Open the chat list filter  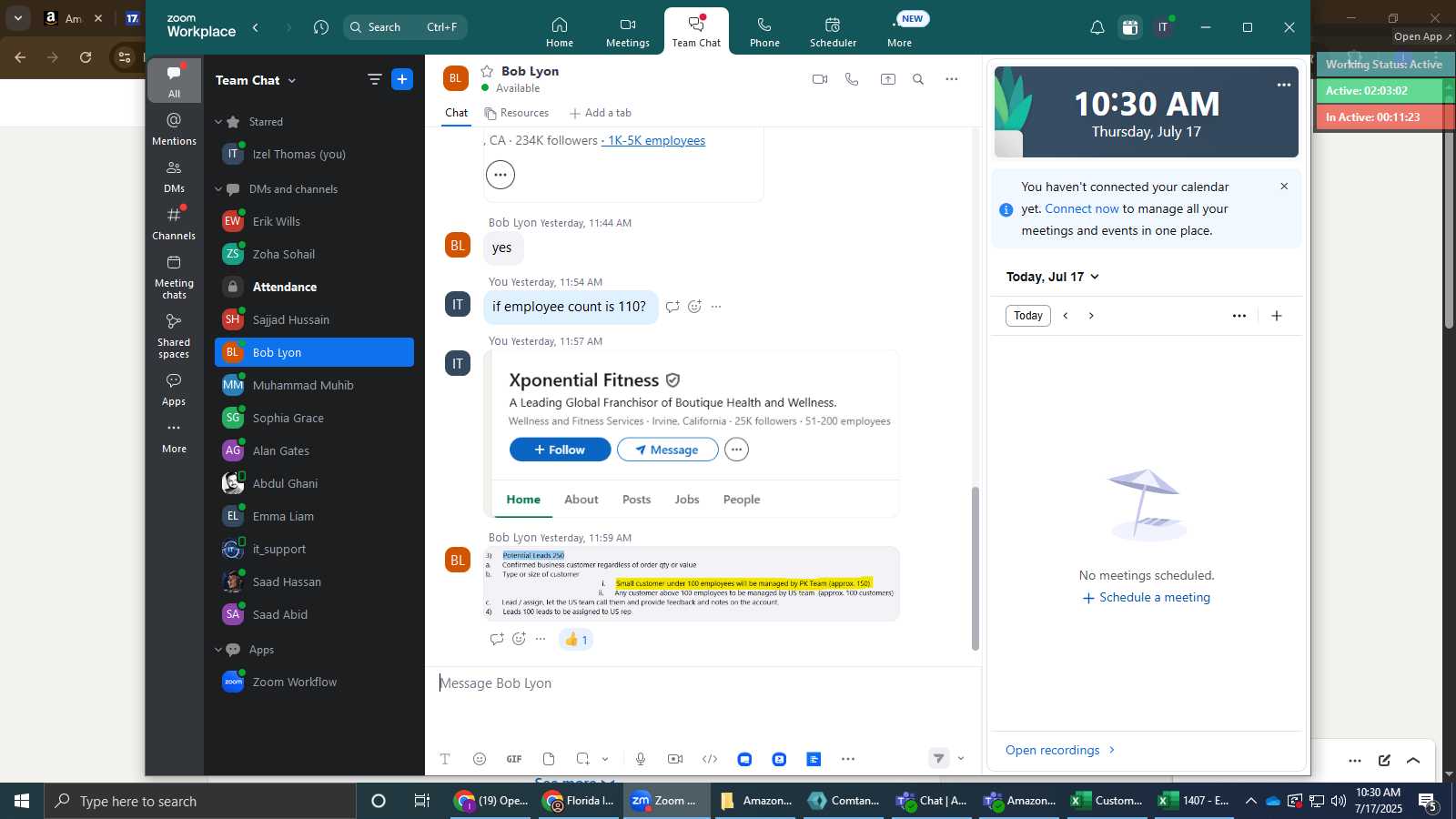tap(374, 79)
